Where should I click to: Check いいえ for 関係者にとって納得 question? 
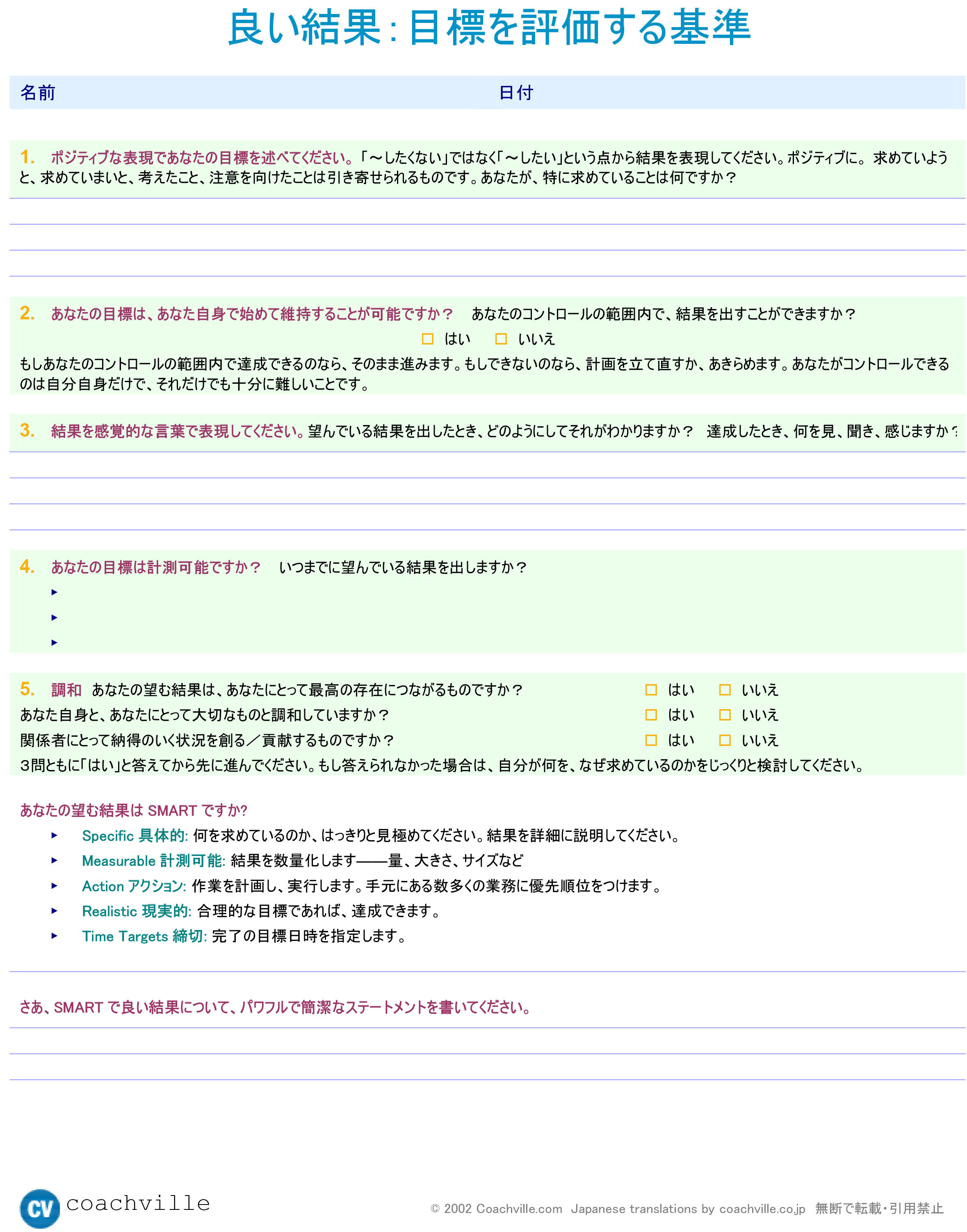pyautogui.click(x=725, y=740)
